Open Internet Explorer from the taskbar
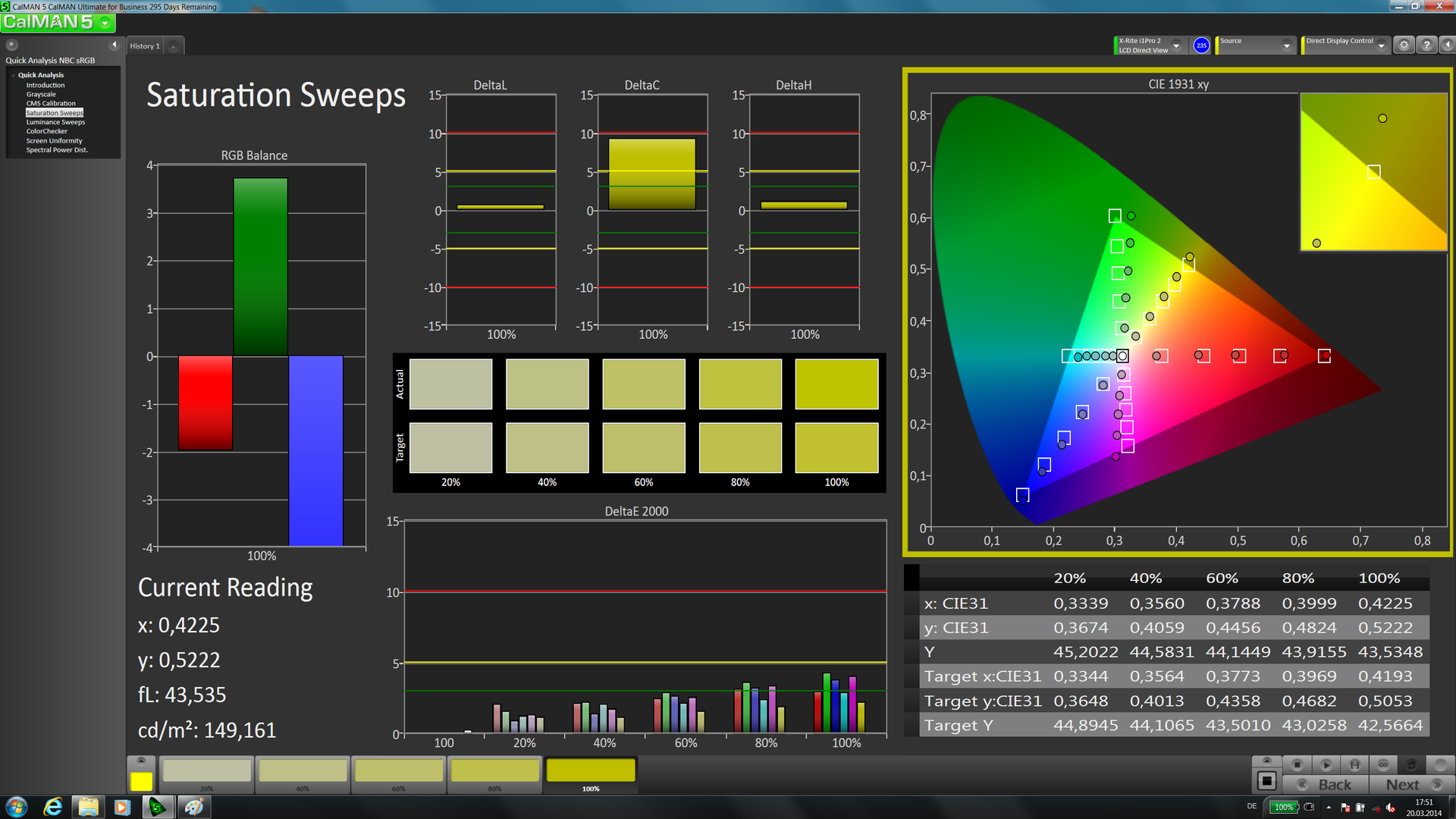This screenshot has height=819, width=1456. coord(53,807)
